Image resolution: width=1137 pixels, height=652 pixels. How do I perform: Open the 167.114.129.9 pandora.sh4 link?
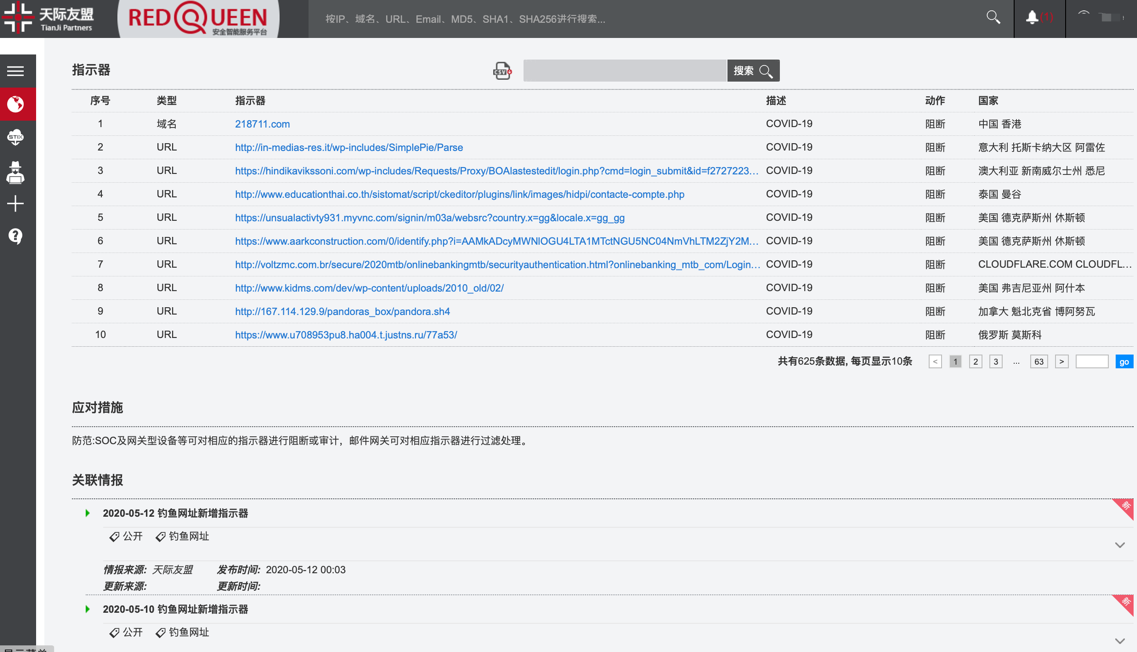(x=342, y=311)
